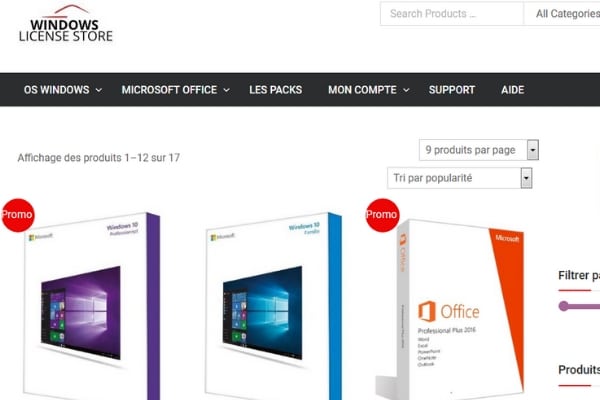Click the Promo badge on Windows 10 Pro
This screenshot has height=400, width=600.
[18, 215]
